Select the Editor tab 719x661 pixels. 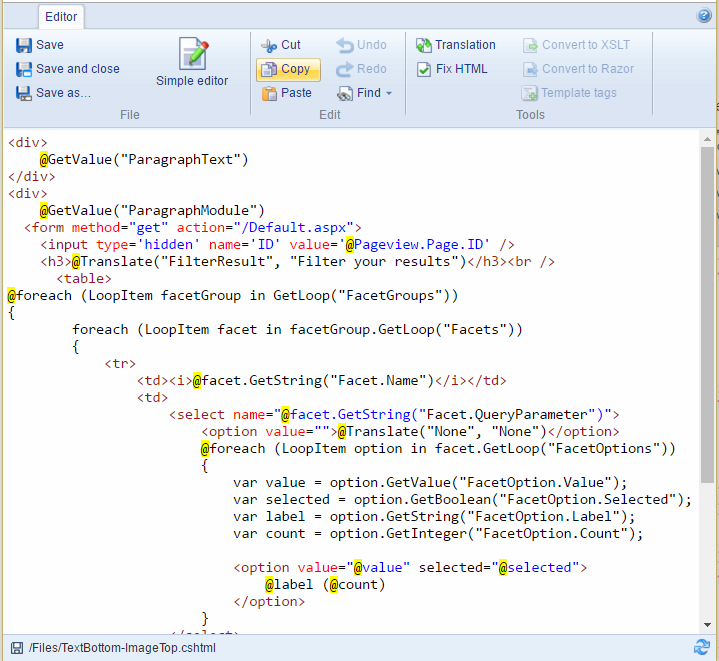[x=62, y=17]
